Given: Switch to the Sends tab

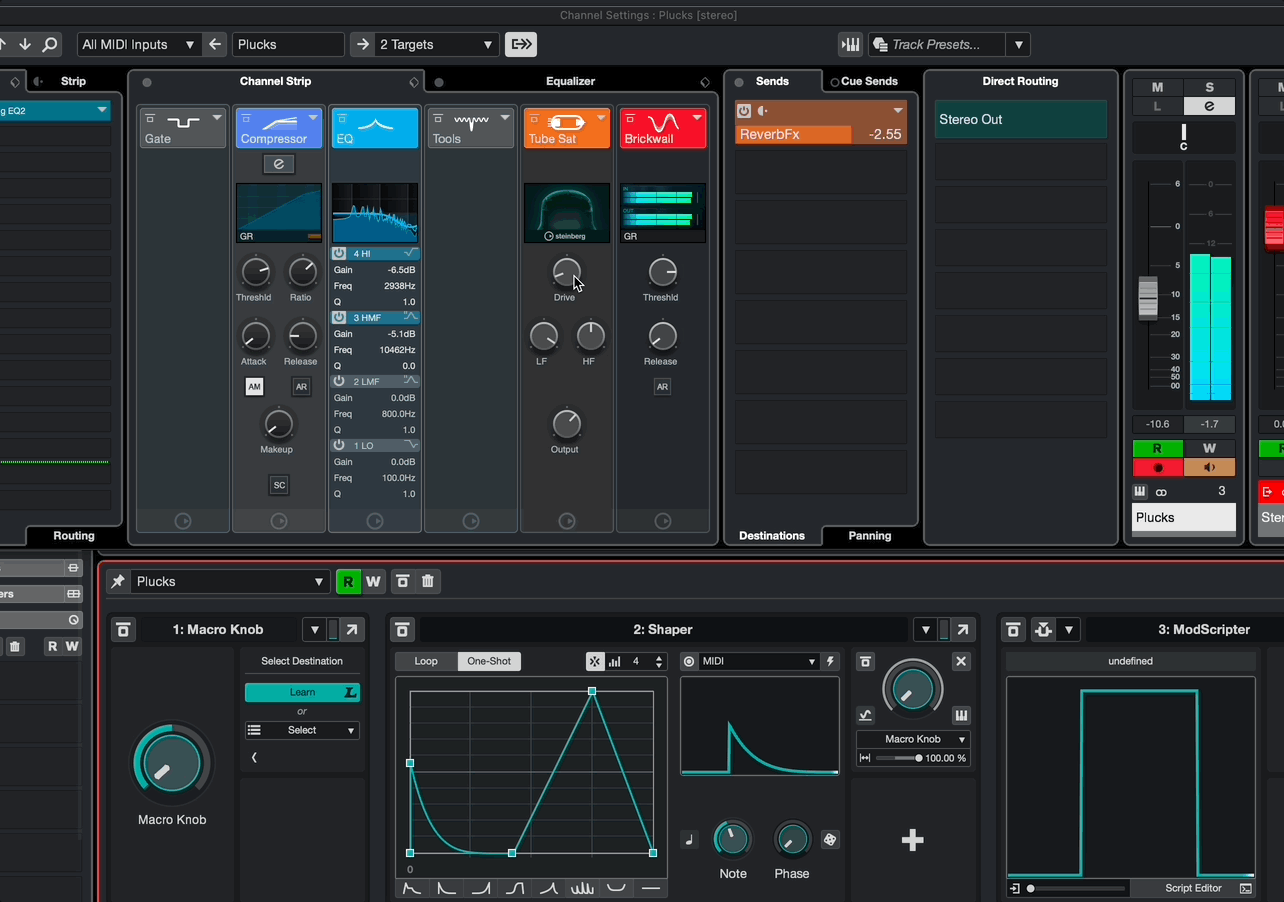Looking at the screenshot, I should [772, 81].
